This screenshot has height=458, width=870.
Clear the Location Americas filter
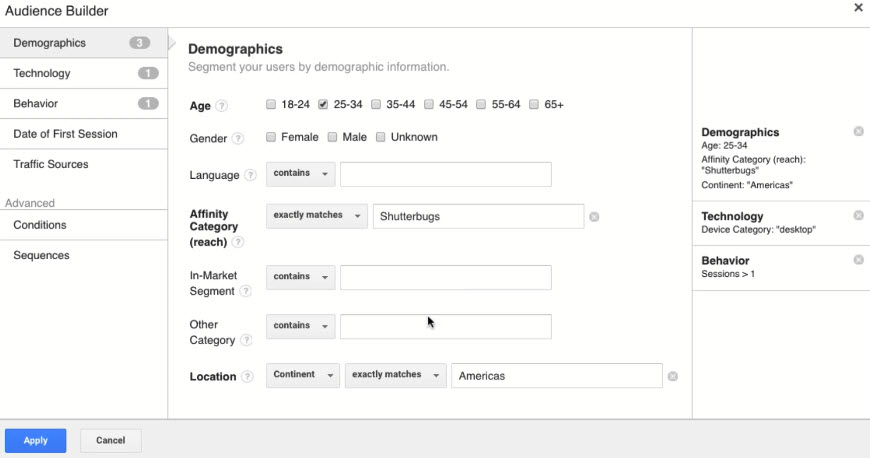pos(673,376)
